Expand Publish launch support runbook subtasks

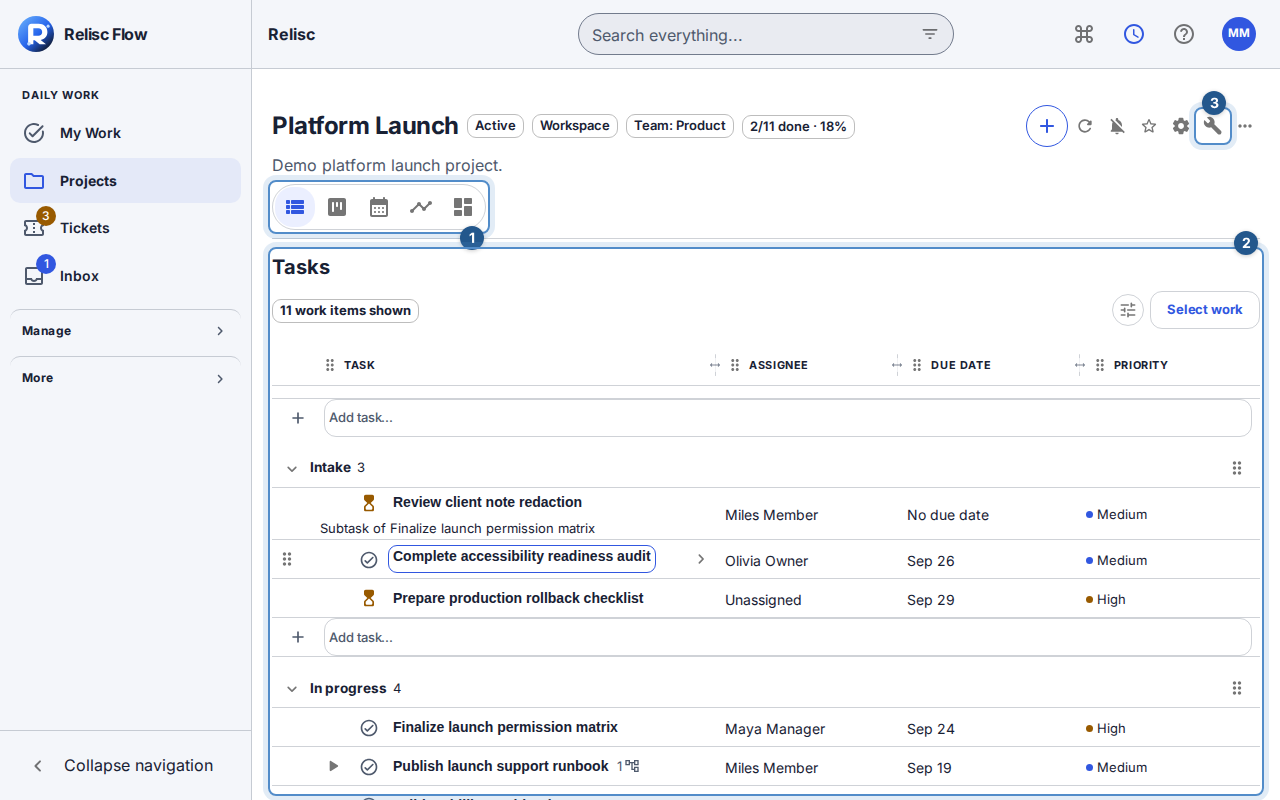(334, 766)
